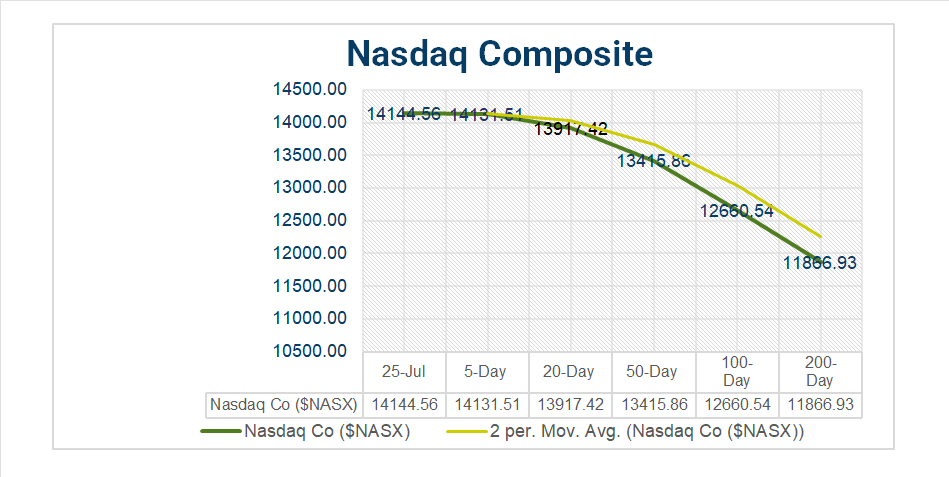Click the 25-Jul column header
Viewport: 949px width, 477px height.
pos(404,371)
